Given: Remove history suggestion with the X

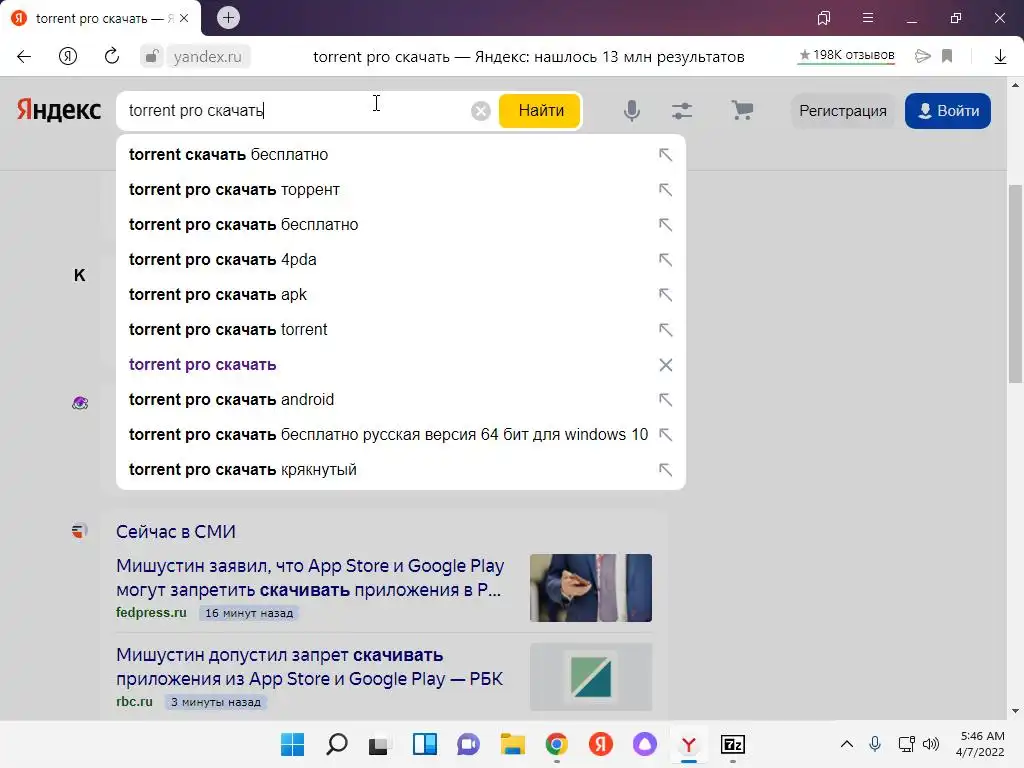Looking at the screenshot, I should (665, 364).
